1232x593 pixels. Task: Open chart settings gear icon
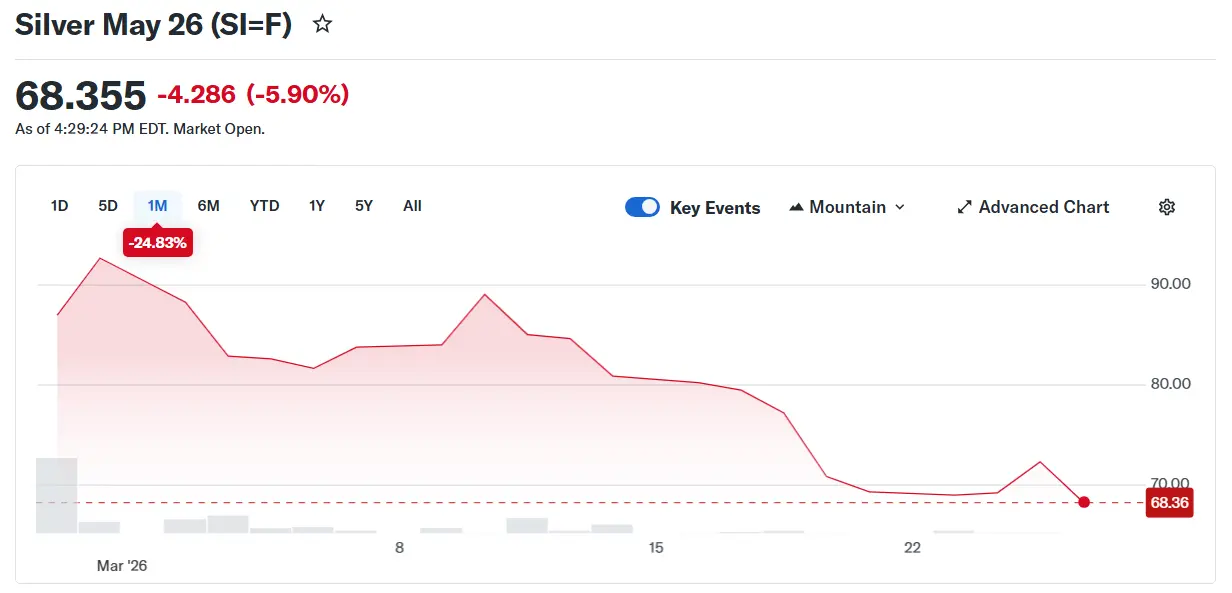[1166, 207]
